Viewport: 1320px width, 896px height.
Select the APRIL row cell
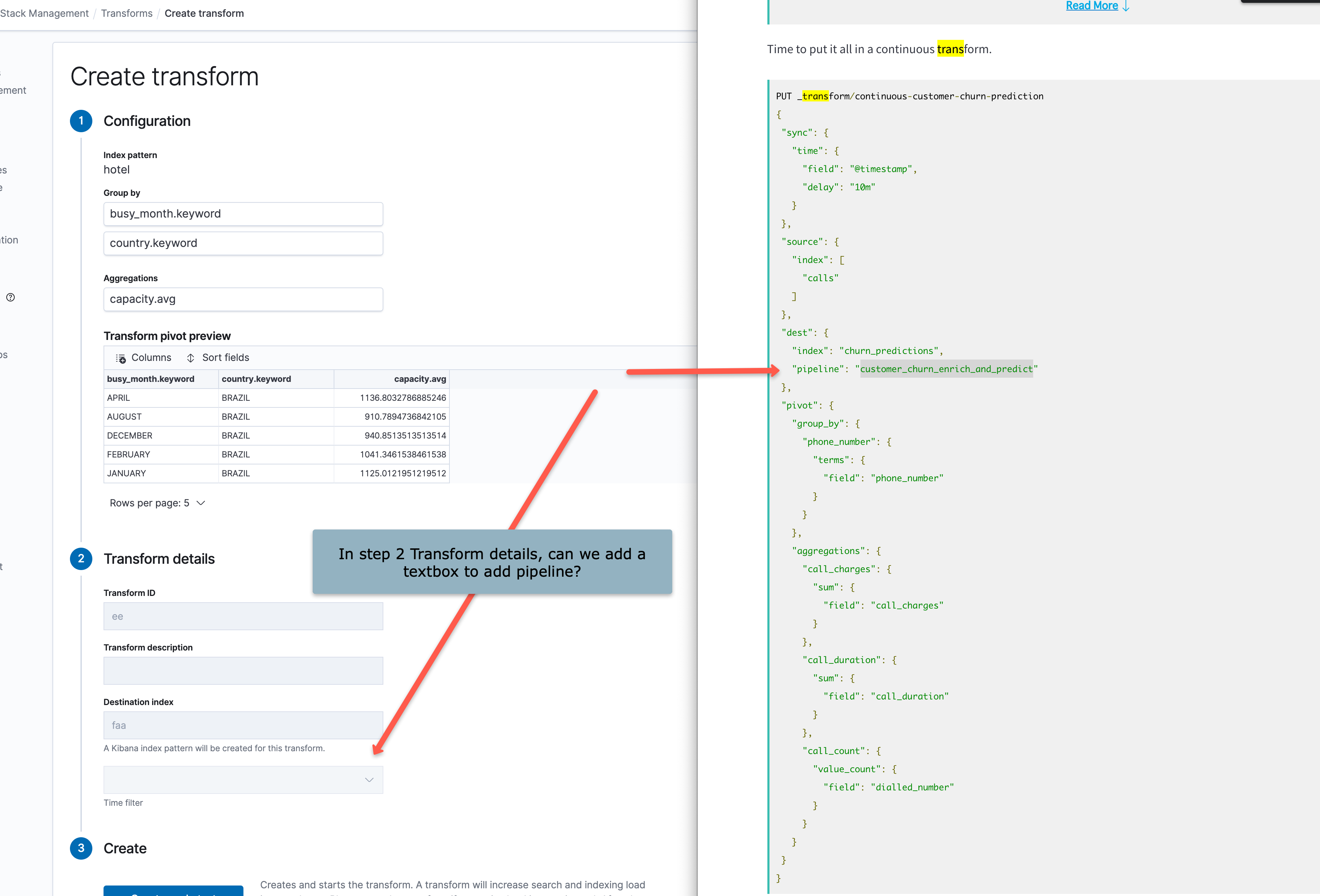click(161, 398)
